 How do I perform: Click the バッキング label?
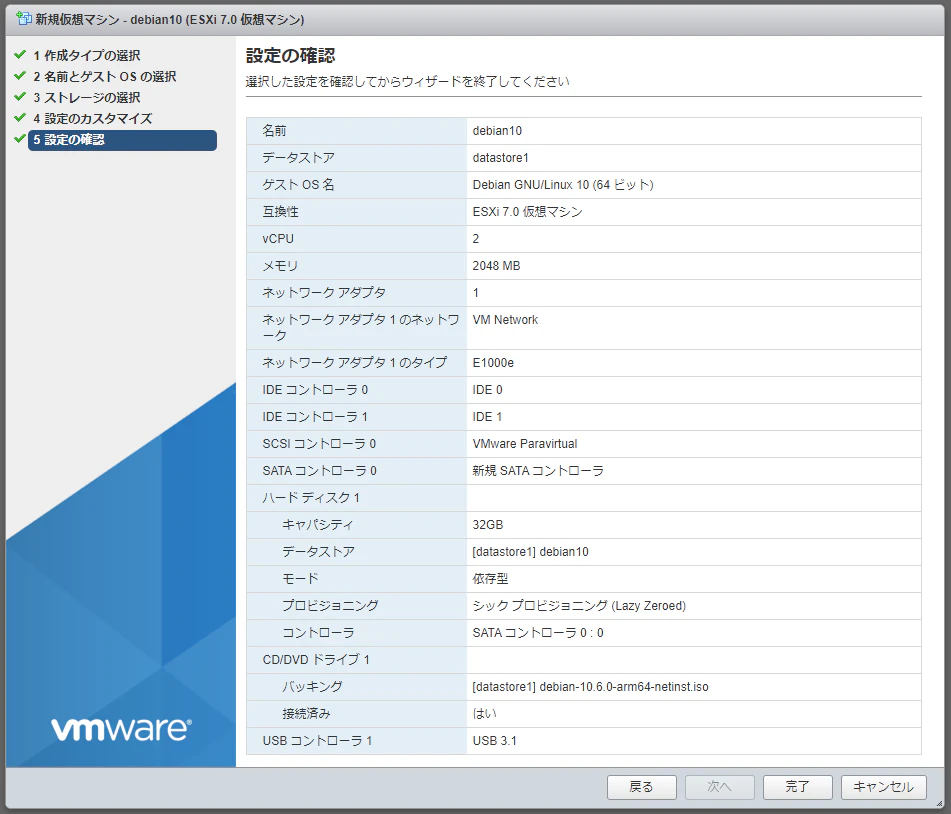point(312,687)
